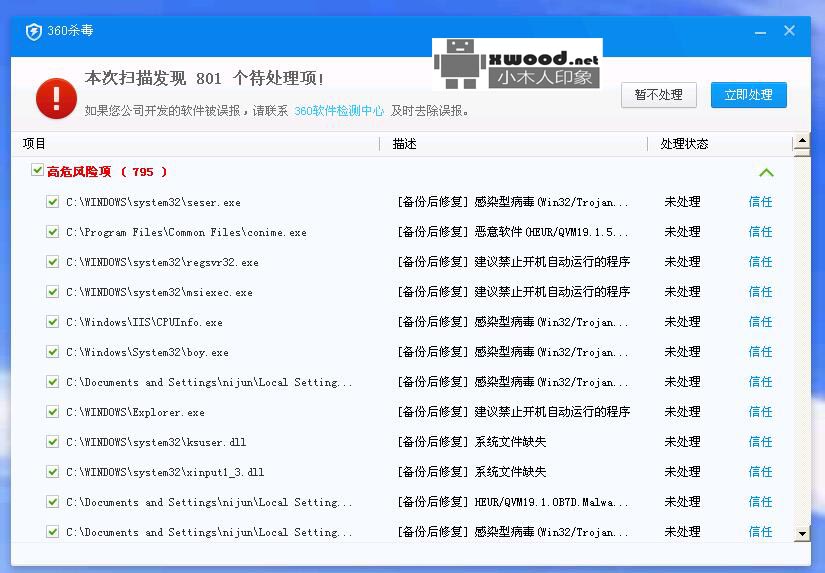Select the C:\WINDOWS\Explorer.exe path text

[x=135, y=412]
